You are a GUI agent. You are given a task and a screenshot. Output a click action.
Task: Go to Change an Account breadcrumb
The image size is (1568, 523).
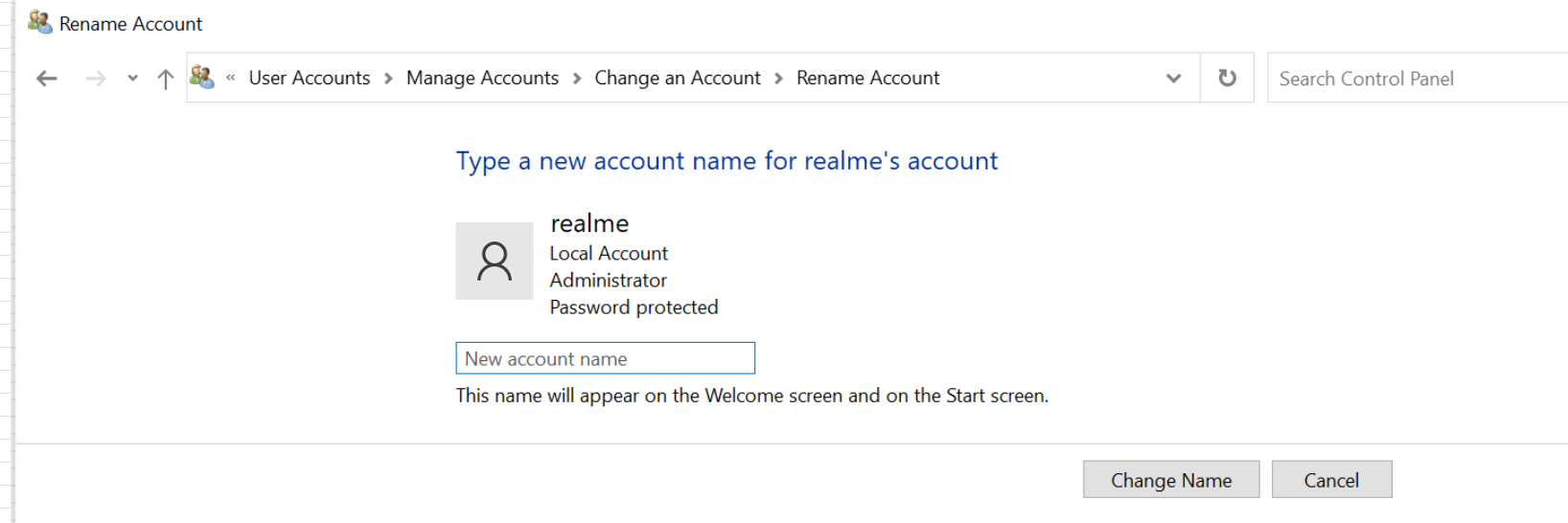click(x=678, y=78)
